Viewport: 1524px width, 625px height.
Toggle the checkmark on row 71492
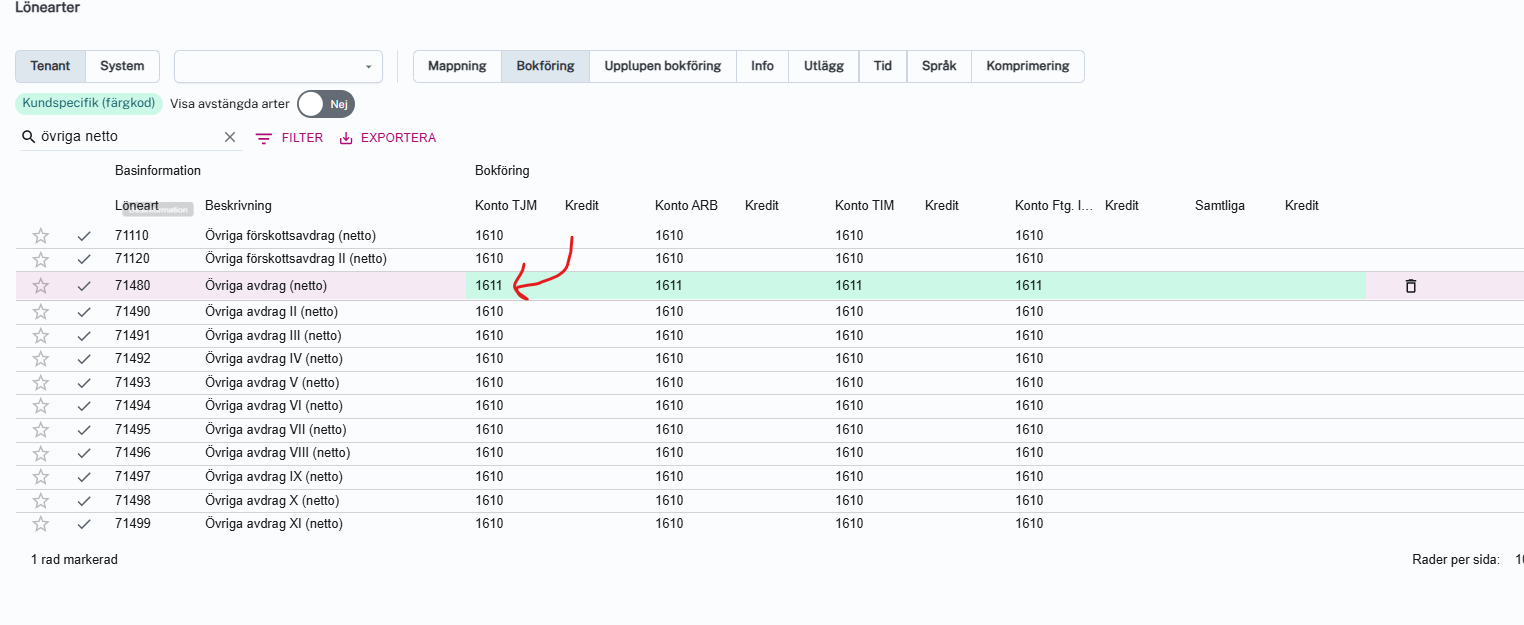(x=84, y=359)
